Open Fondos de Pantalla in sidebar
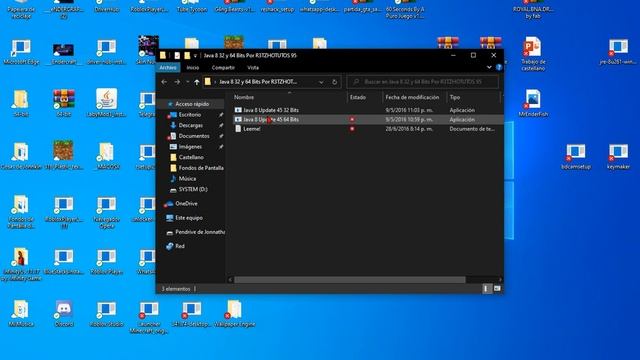Screen dimensions: 640x360 201,168
